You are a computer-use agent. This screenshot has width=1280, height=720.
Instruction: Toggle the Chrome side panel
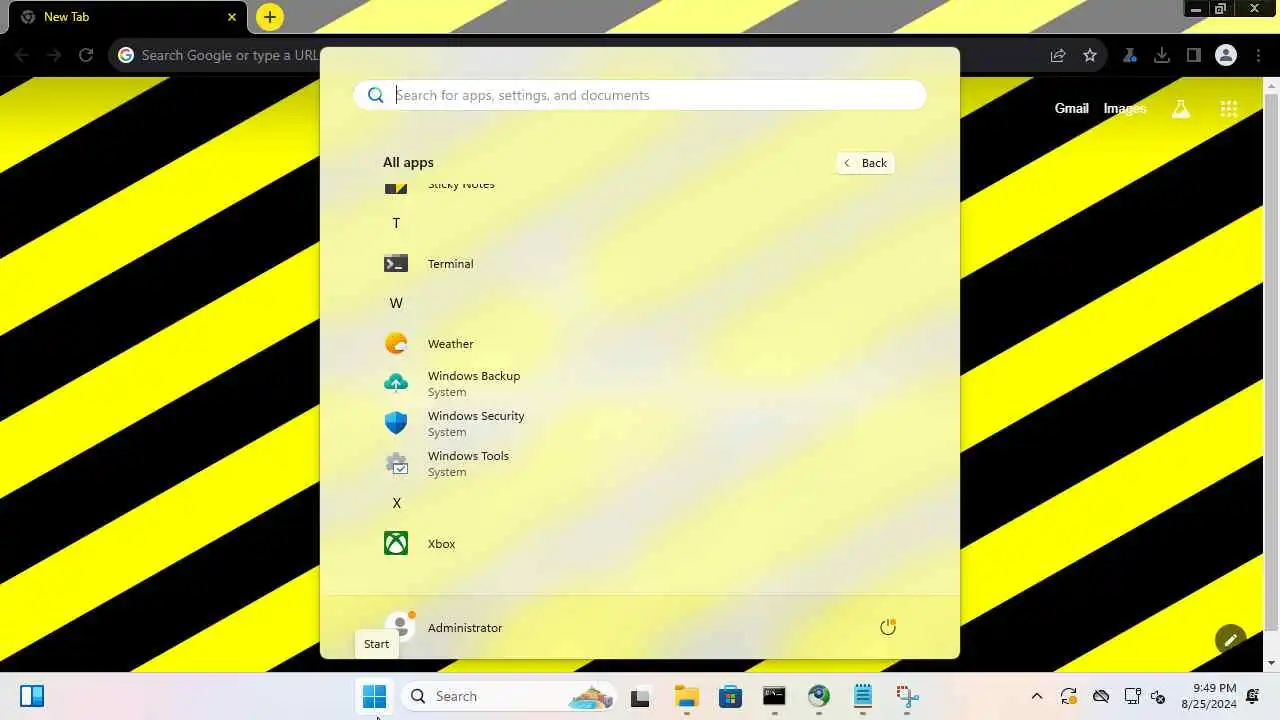point(1194,55)
